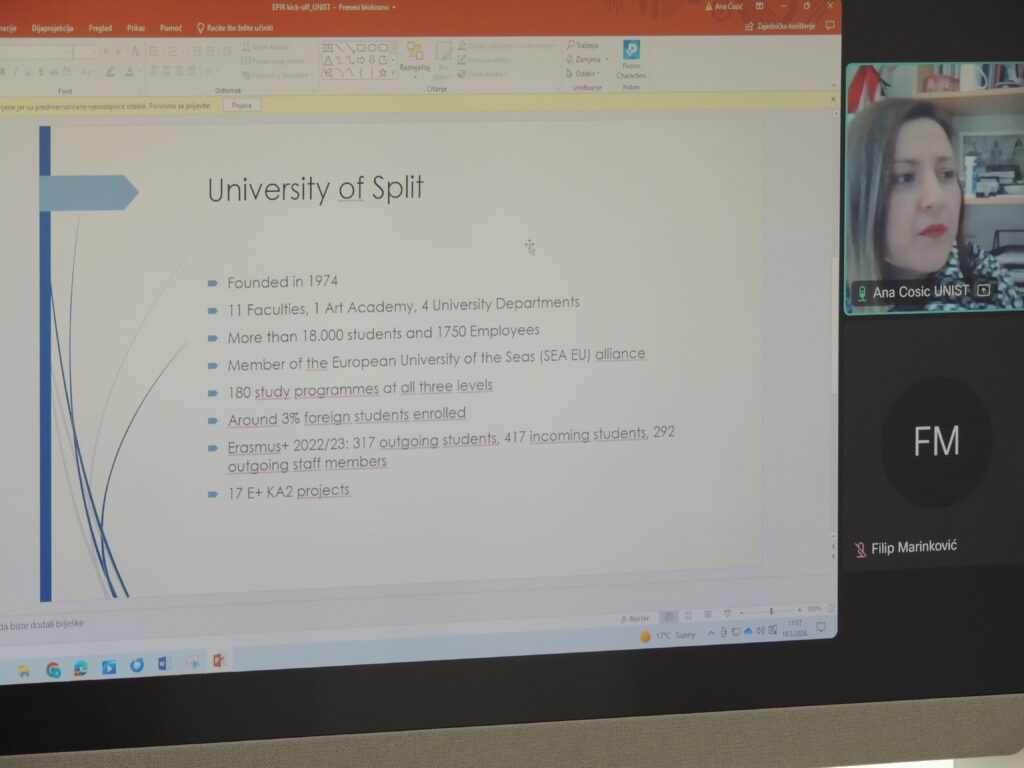Open Microsoft Edge from the taskbar

point(81,668)
